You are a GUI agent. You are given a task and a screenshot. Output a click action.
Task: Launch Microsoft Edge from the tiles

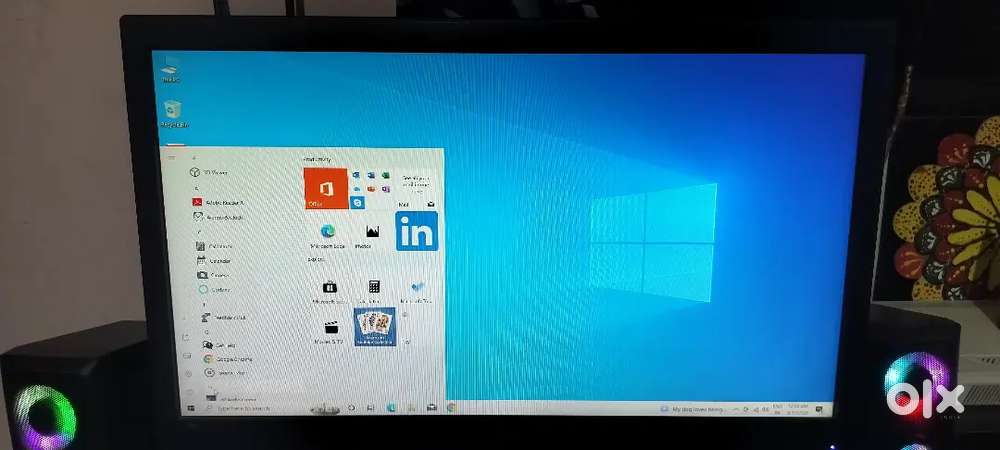[328, 235]
